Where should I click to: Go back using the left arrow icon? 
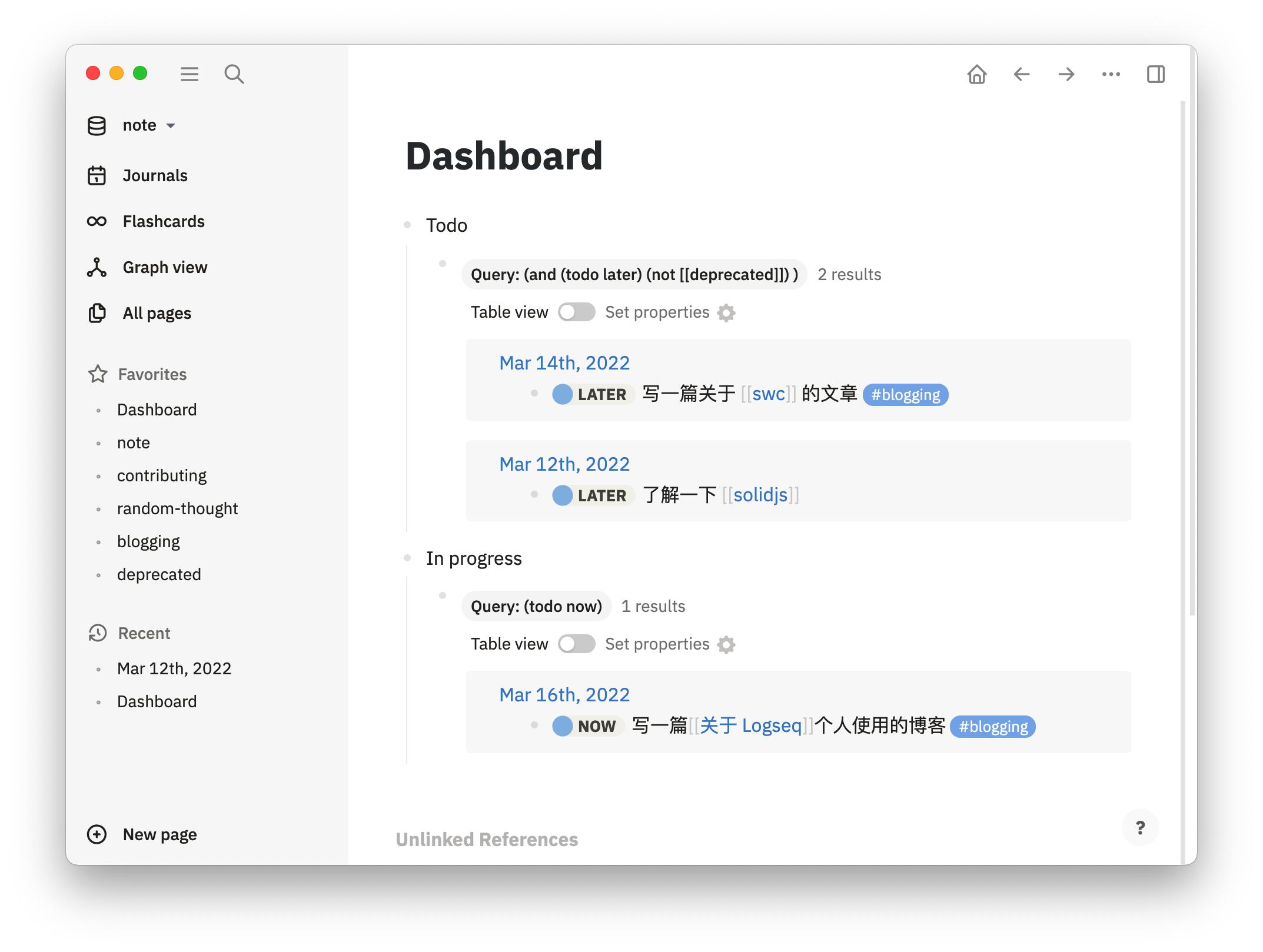coord(1021,74)
